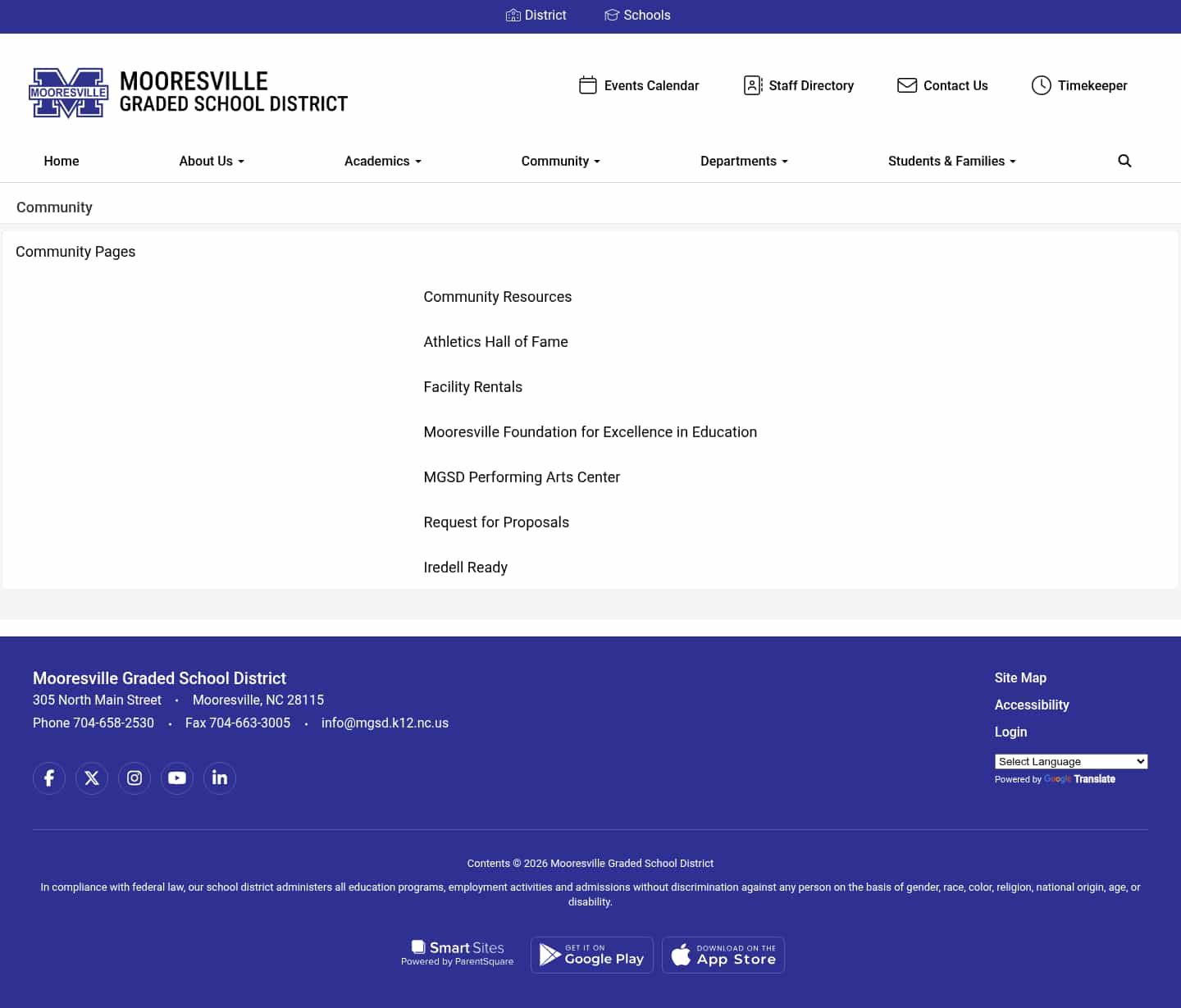Choose a language in Select Language

click(1070, 761)
